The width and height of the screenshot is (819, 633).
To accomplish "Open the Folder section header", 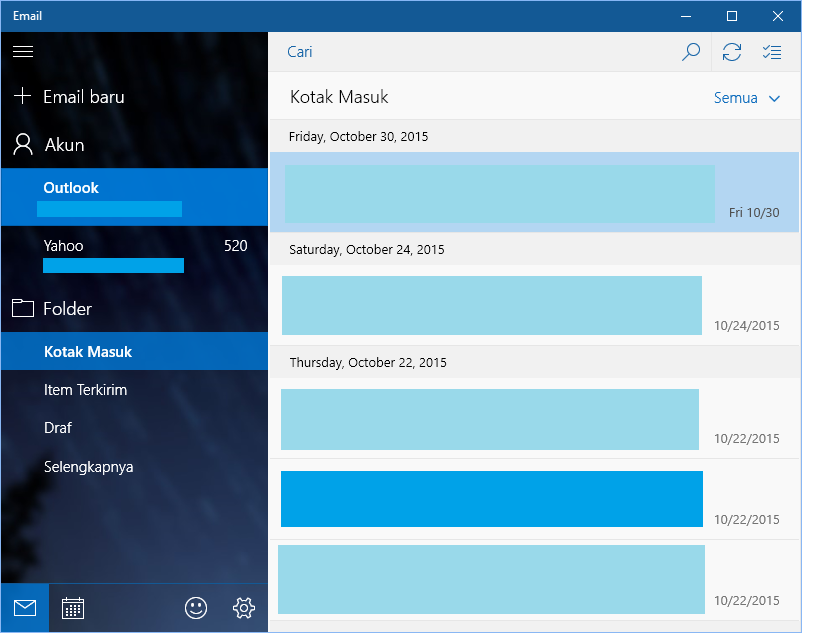I will point(67,309).
